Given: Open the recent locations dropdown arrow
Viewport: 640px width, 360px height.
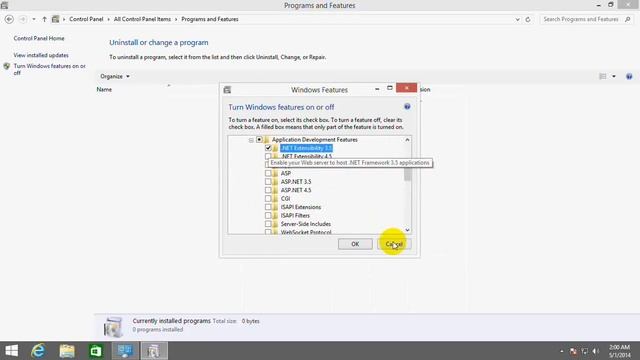Looking at the screenshot, I should tap(34, 19).
